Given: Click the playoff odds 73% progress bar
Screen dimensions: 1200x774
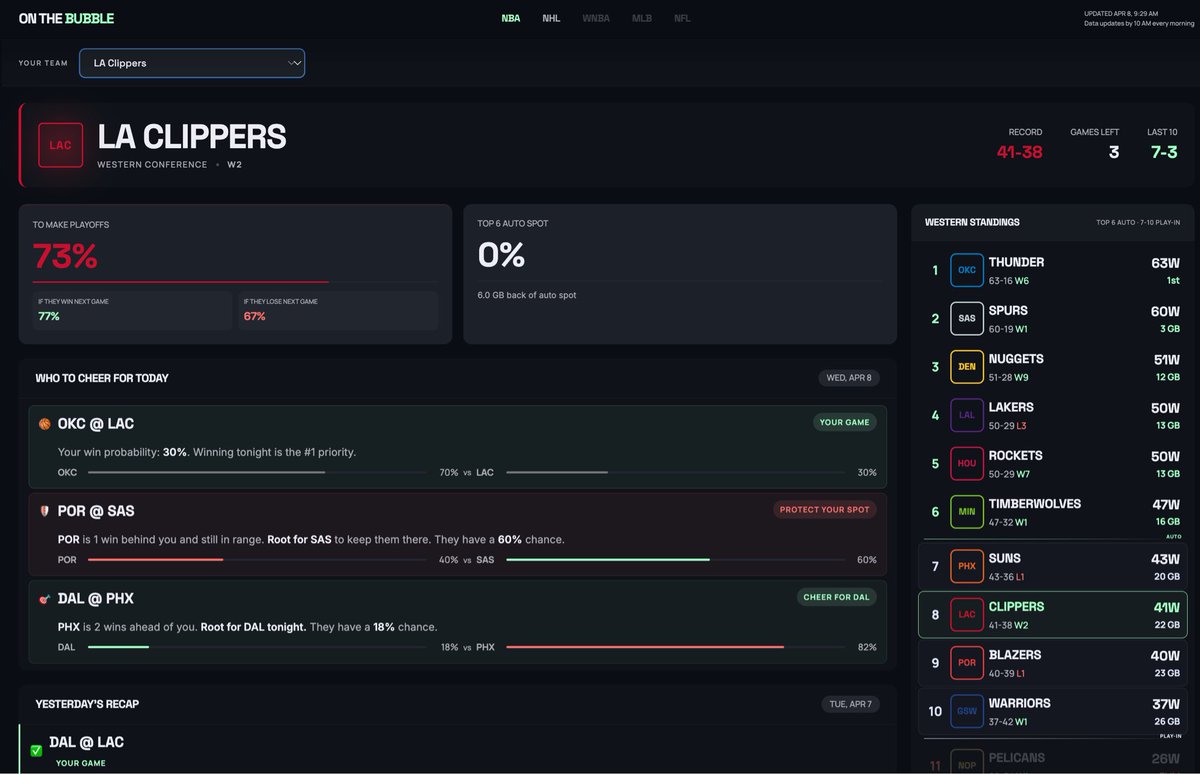Looking at the screenshot, I should click(235, 282).
